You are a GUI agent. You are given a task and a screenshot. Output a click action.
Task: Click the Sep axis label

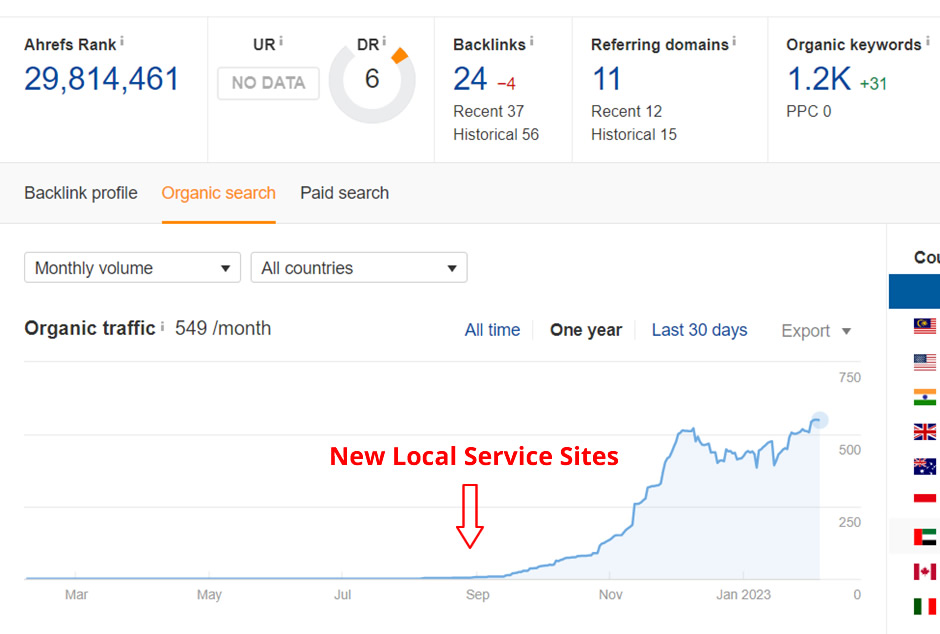477,594
